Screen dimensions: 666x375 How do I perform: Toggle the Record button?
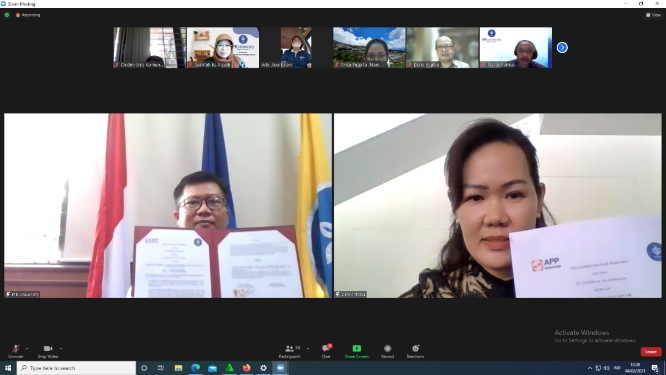point(387,351)
